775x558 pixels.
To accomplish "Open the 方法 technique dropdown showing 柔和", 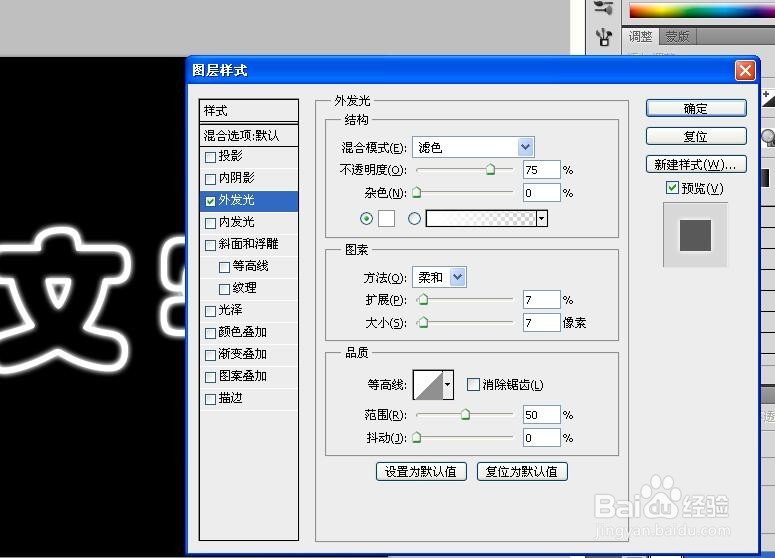I will pyautogui.click(x=458, y=277).
